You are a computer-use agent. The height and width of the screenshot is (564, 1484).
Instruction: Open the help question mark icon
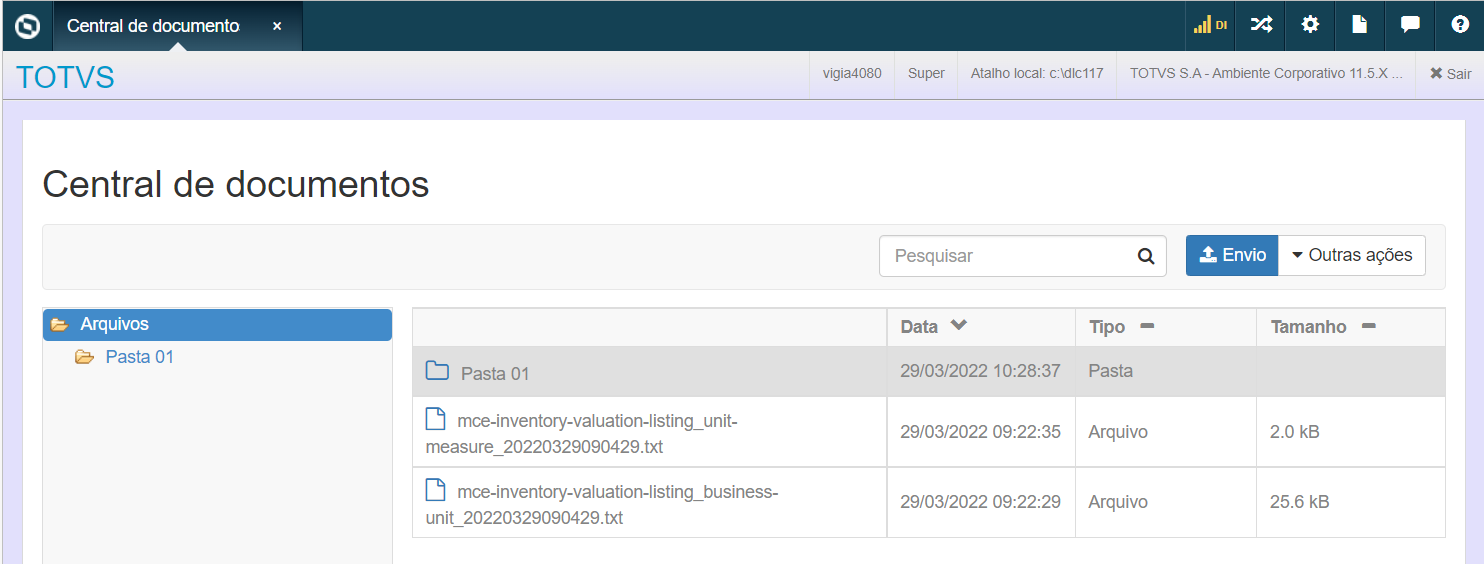(1459, 25)
